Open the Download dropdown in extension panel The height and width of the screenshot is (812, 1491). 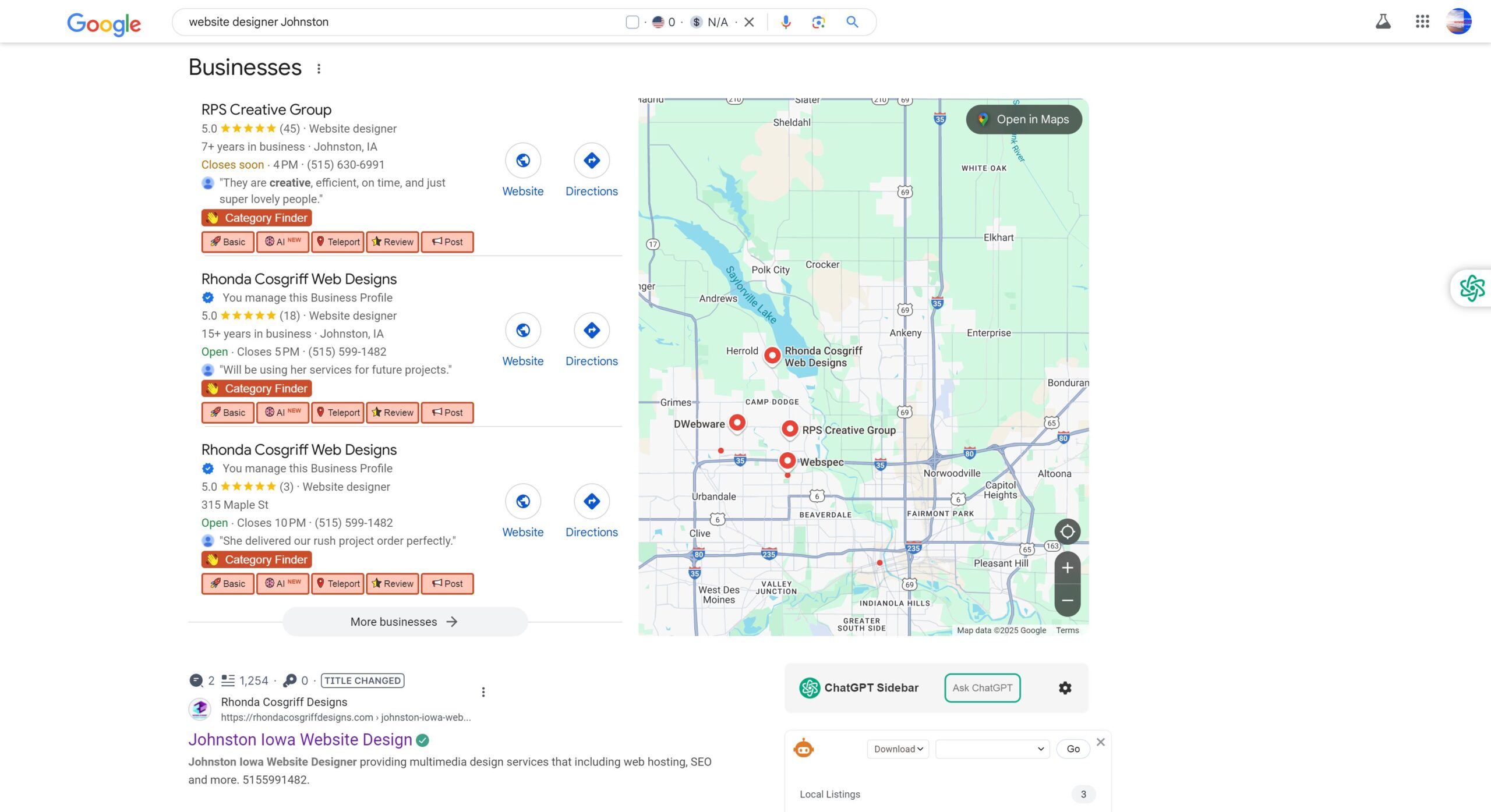coord(898,749)
